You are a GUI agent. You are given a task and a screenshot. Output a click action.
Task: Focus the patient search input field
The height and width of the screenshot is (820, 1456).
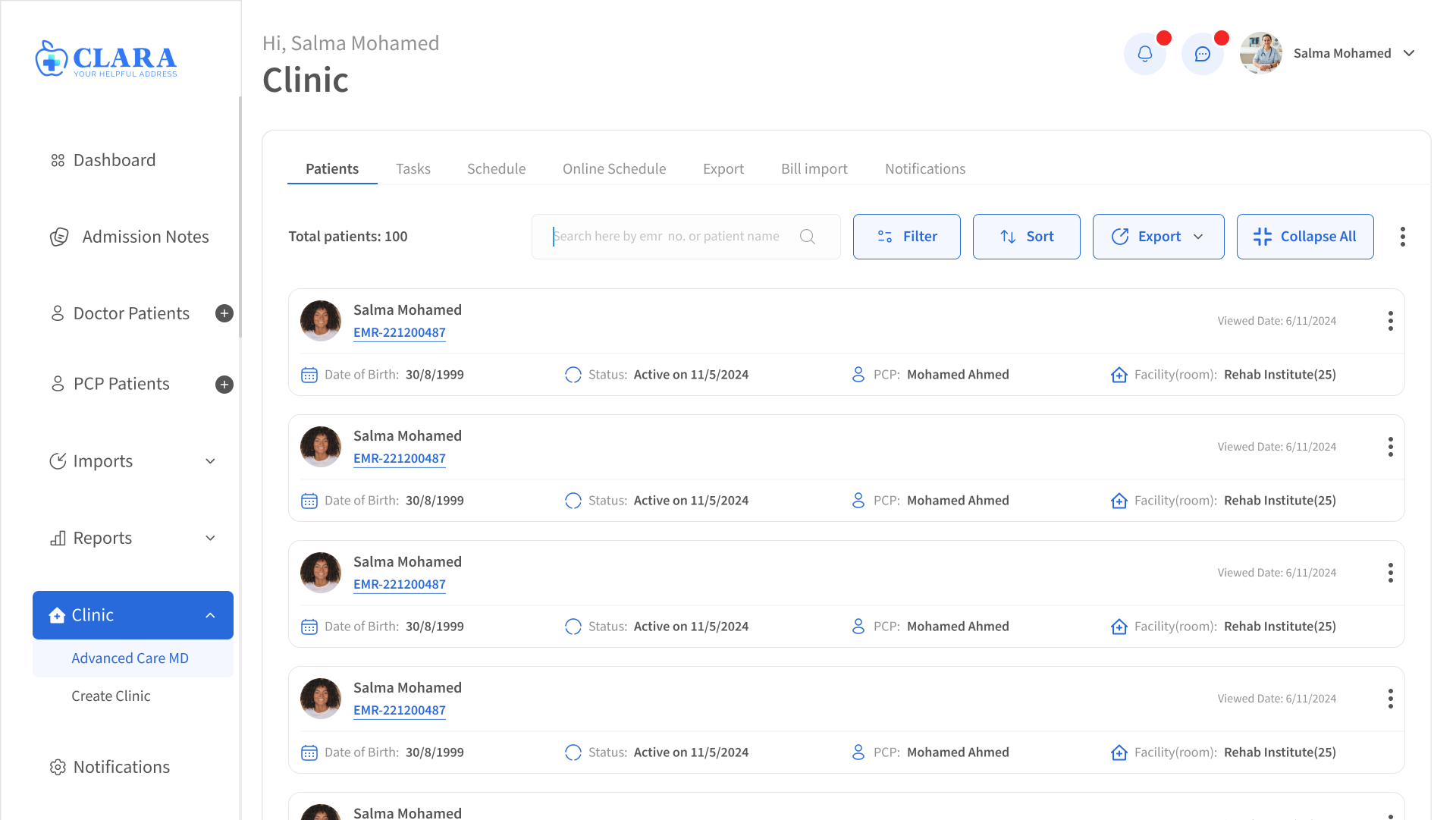(x=667, y=237)
